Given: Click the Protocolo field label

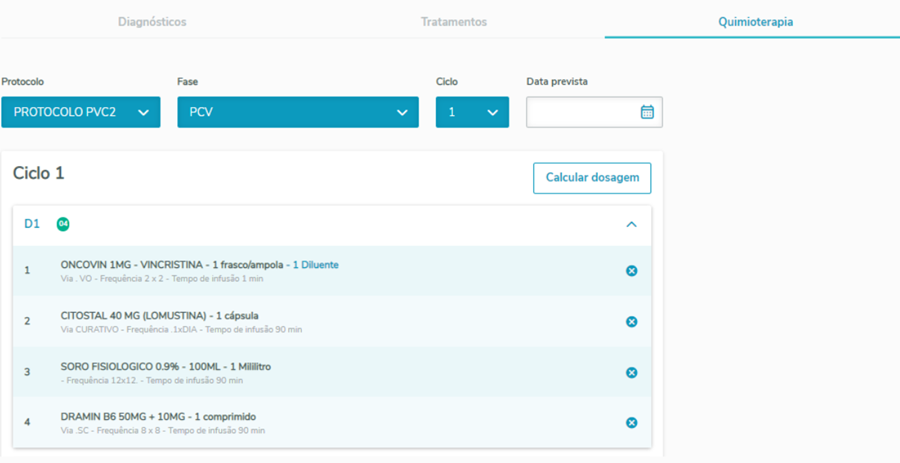Looking at the screenshot, I should pos(22,82).
